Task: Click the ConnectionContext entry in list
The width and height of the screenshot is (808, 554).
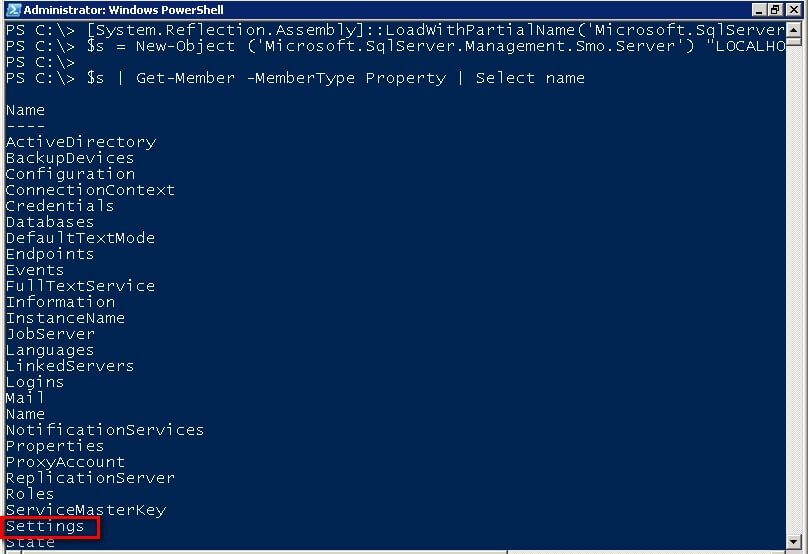Action: point(90,190)
